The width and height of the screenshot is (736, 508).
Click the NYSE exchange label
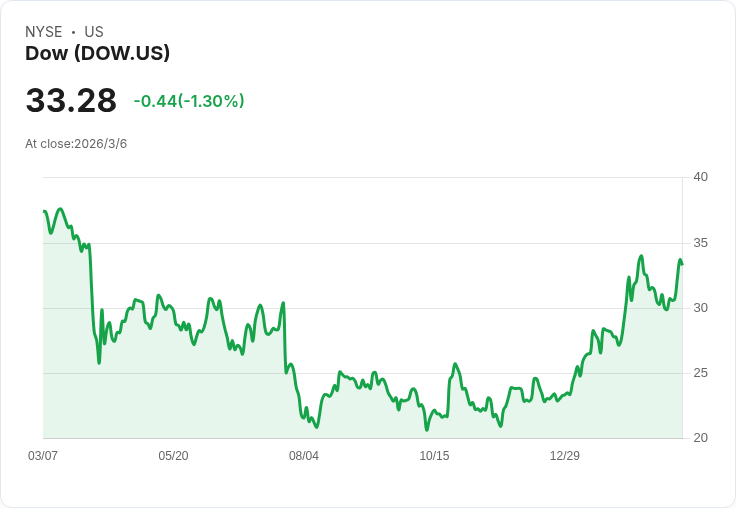(44, 32)
